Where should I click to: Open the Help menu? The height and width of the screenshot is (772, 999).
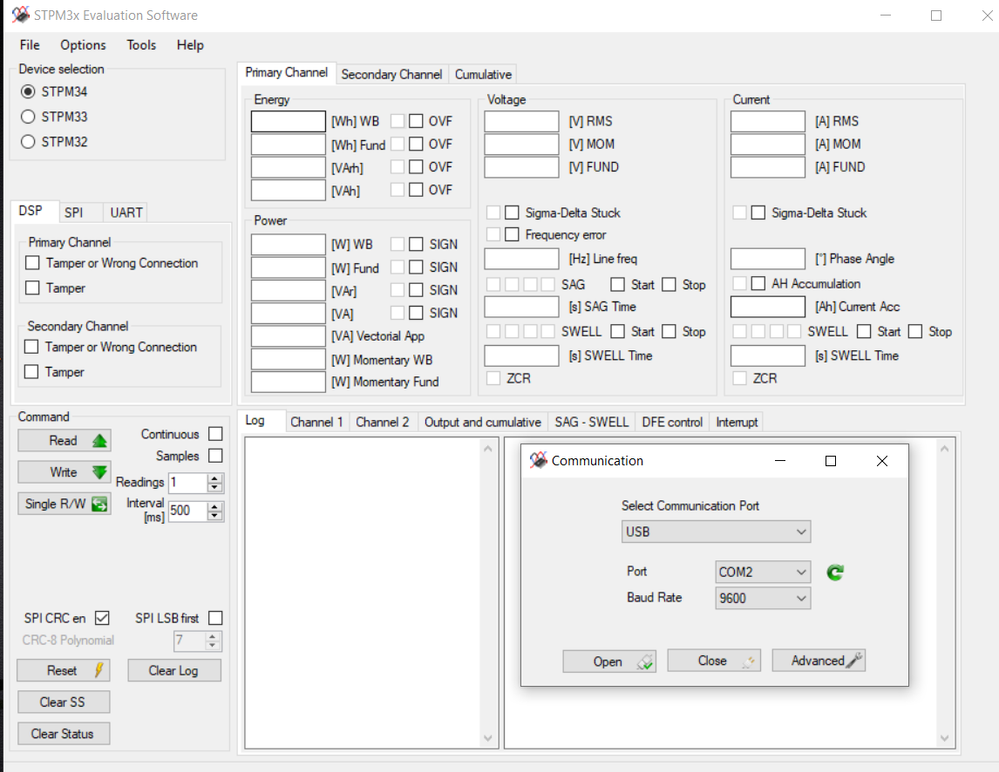point(190,45)
